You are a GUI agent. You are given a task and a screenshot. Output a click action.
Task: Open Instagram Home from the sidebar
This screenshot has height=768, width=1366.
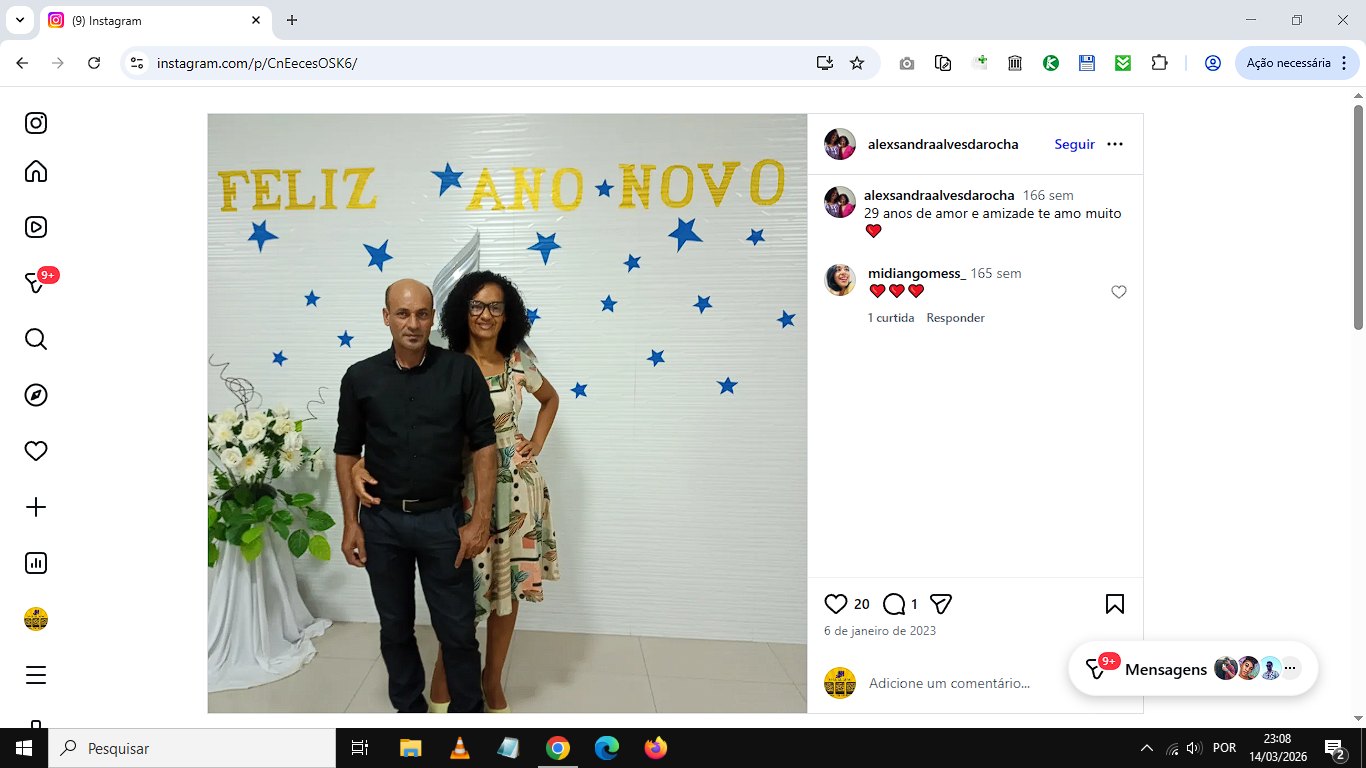click(36, 171)
